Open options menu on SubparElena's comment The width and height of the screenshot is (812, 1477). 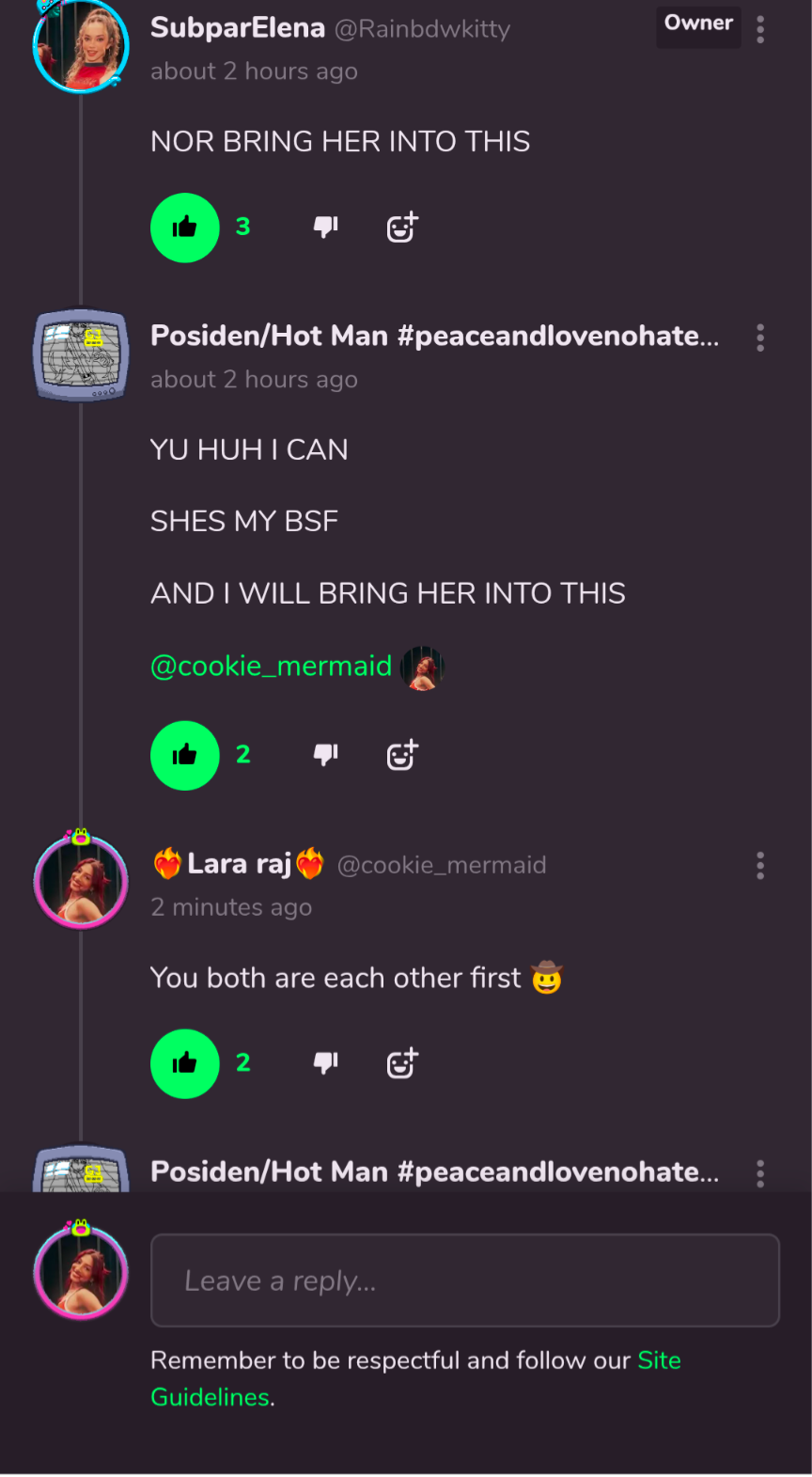point(760,30)
